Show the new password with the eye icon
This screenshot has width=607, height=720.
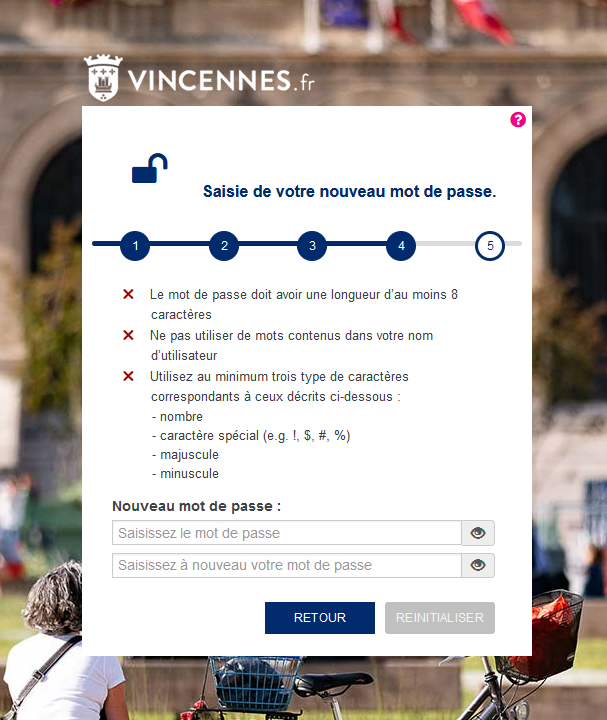pos(478,533)
